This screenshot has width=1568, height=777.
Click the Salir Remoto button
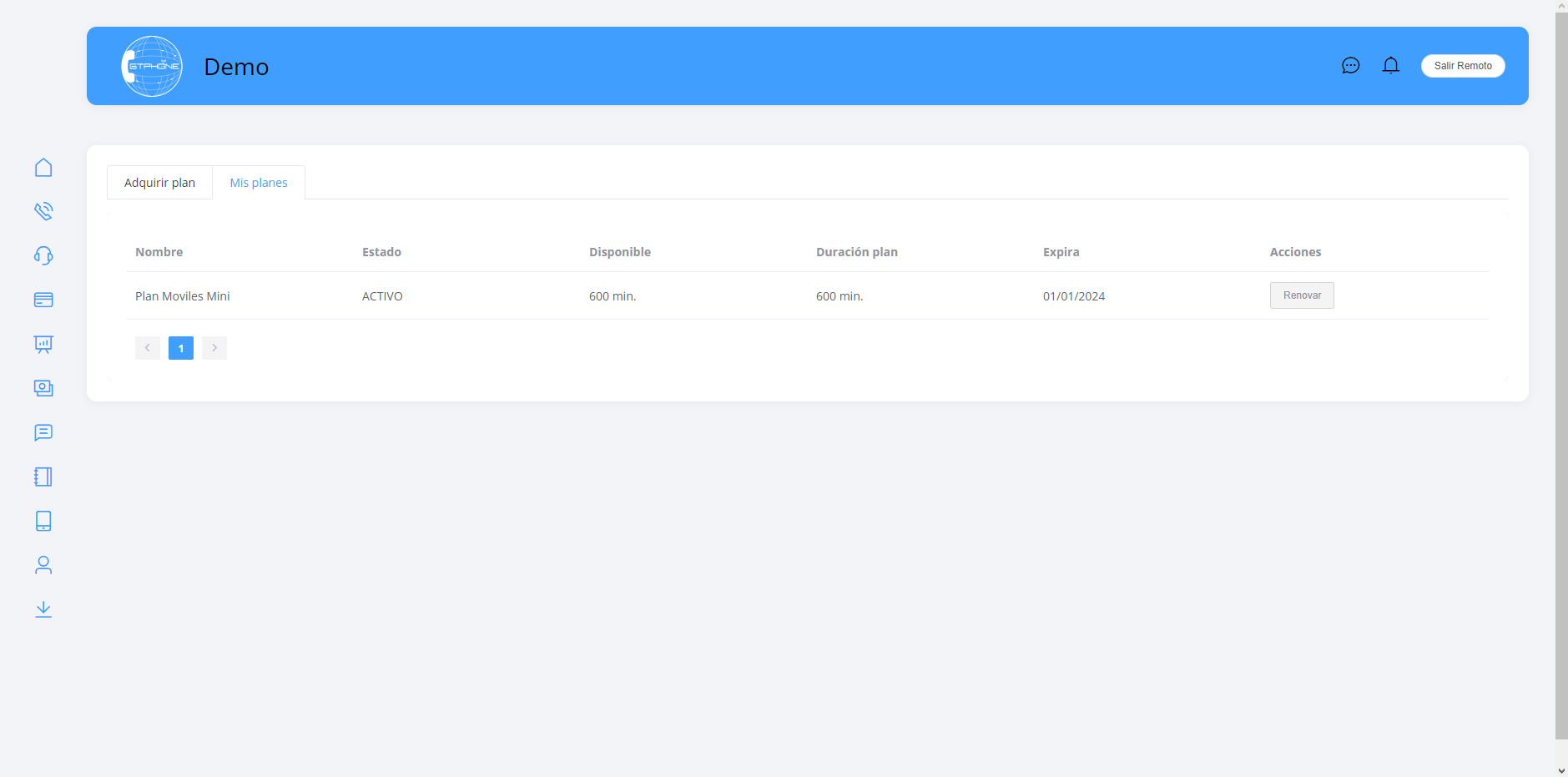coord(1462,66)
